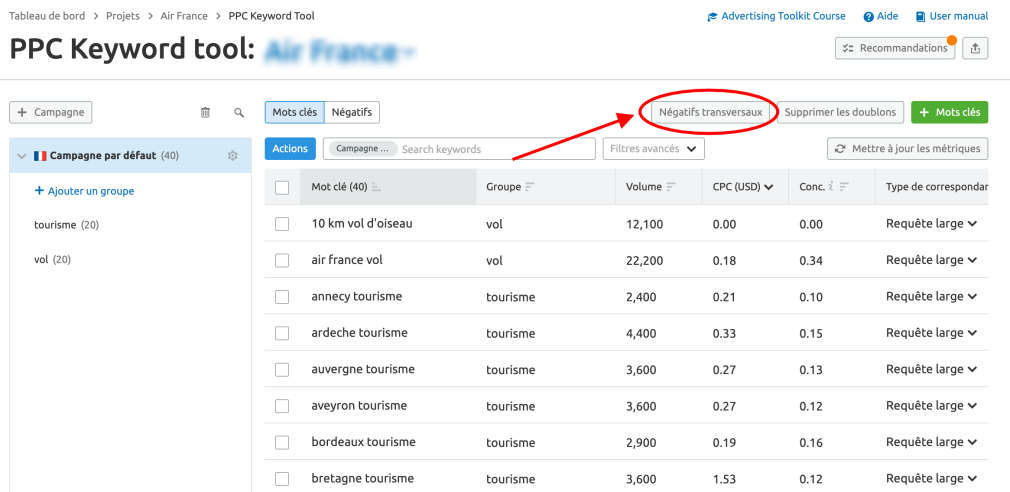
Task: Select the tourisme (20) group
Action: [66, 225]
